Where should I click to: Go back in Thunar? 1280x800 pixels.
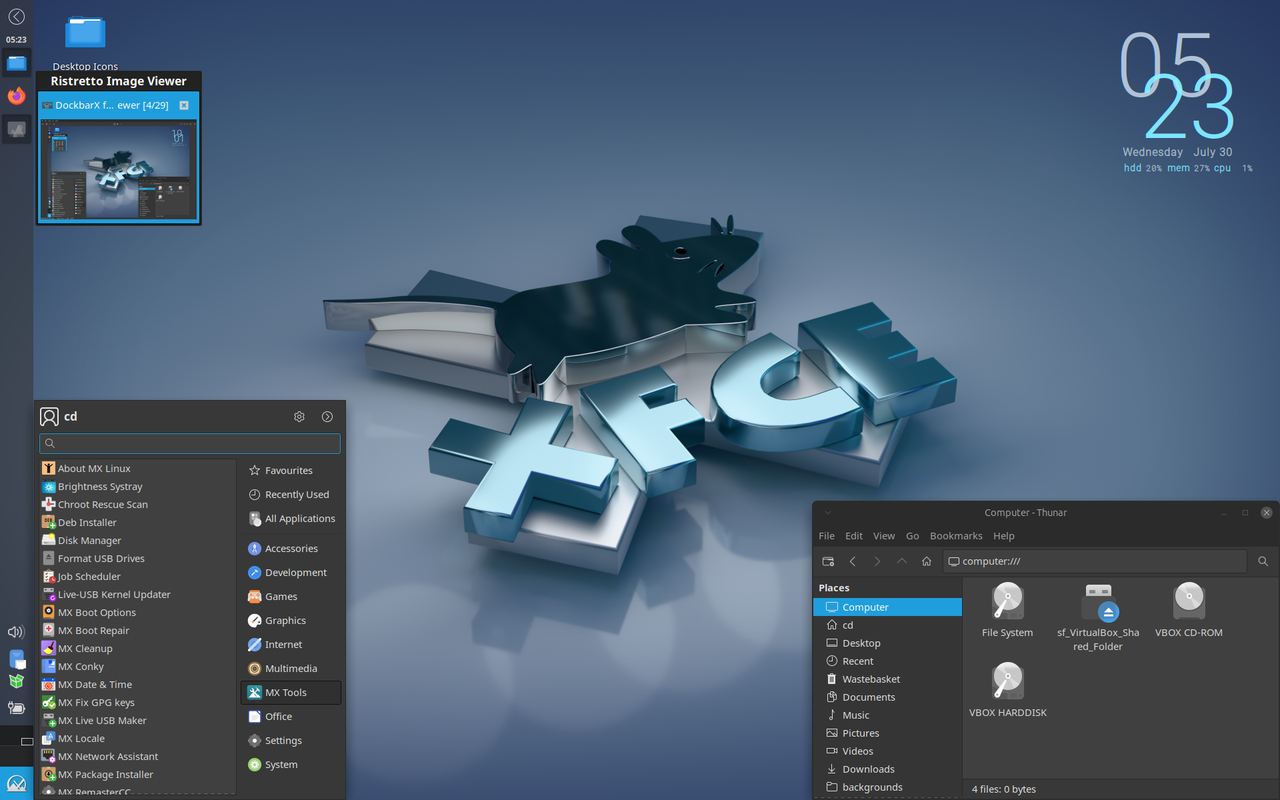click(853, 562)
